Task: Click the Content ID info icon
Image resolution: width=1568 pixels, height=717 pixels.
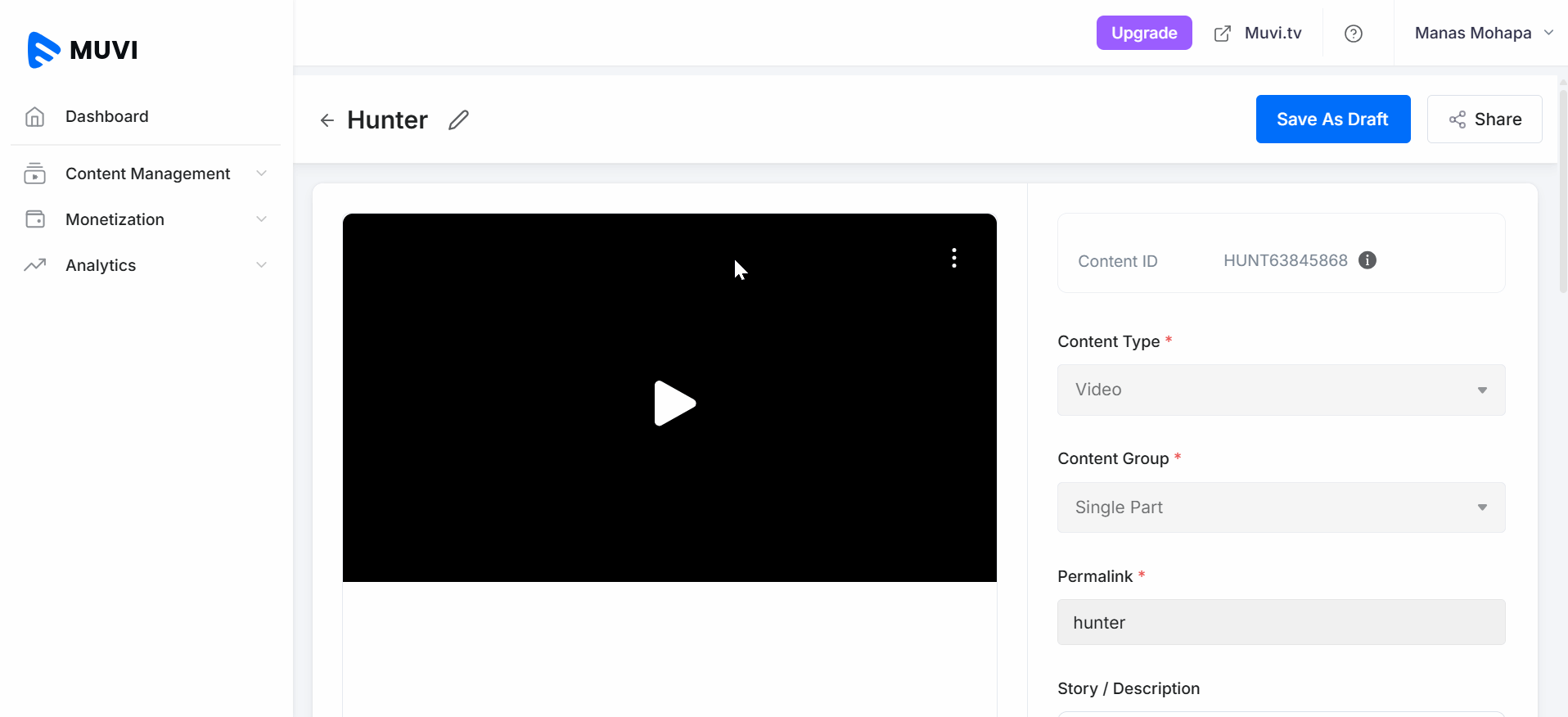Action: tap(1367, 260)
